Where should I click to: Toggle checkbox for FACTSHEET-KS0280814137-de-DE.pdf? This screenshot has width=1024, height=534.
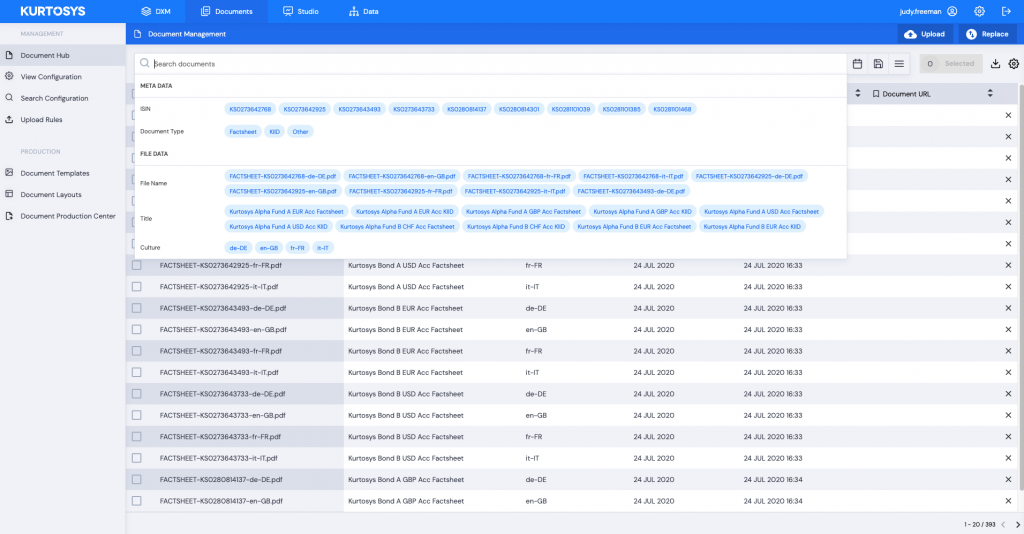point(136,479)
